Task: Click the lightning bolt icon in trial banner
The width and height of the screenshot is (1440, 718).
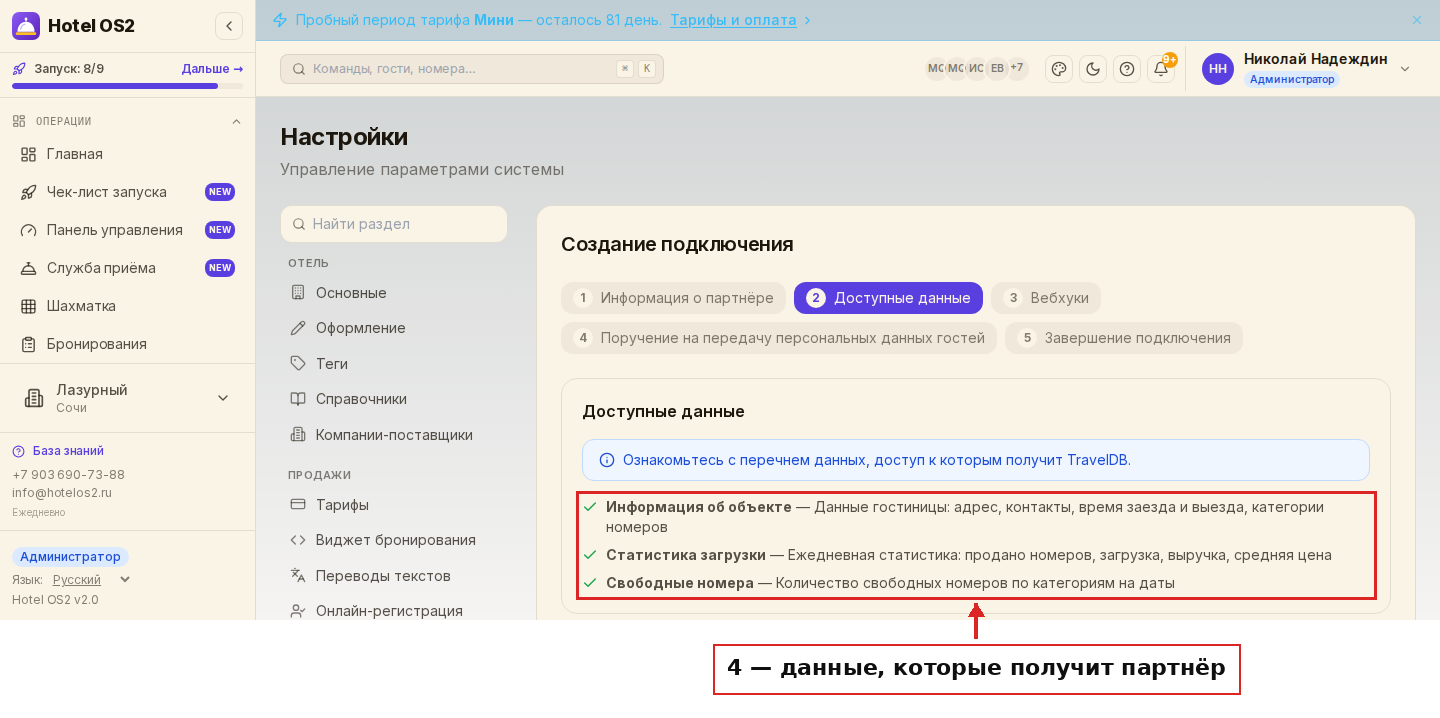Action: (x=280, y=20)
